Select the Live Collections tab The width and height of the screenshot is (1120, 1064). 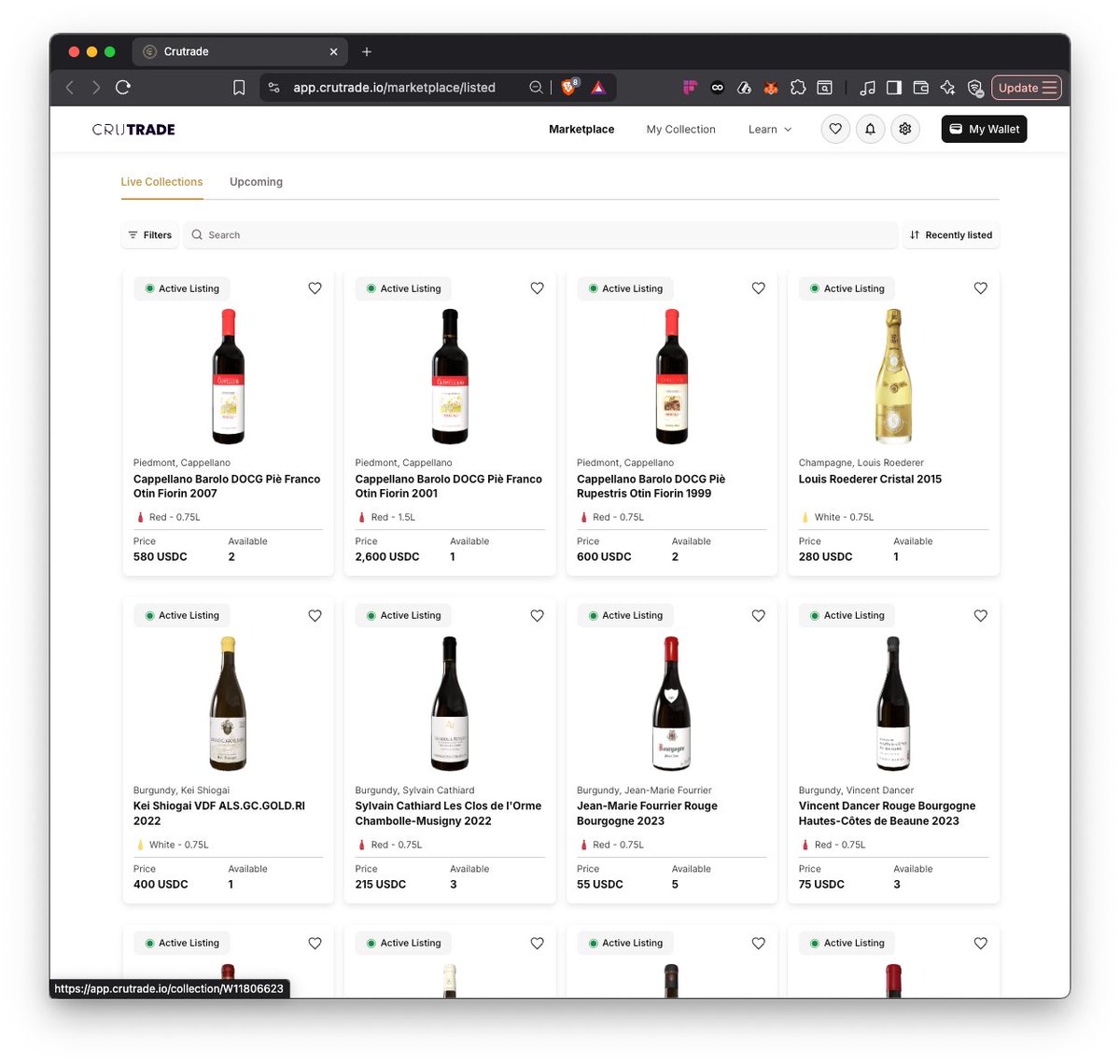(x=161, y=182)
